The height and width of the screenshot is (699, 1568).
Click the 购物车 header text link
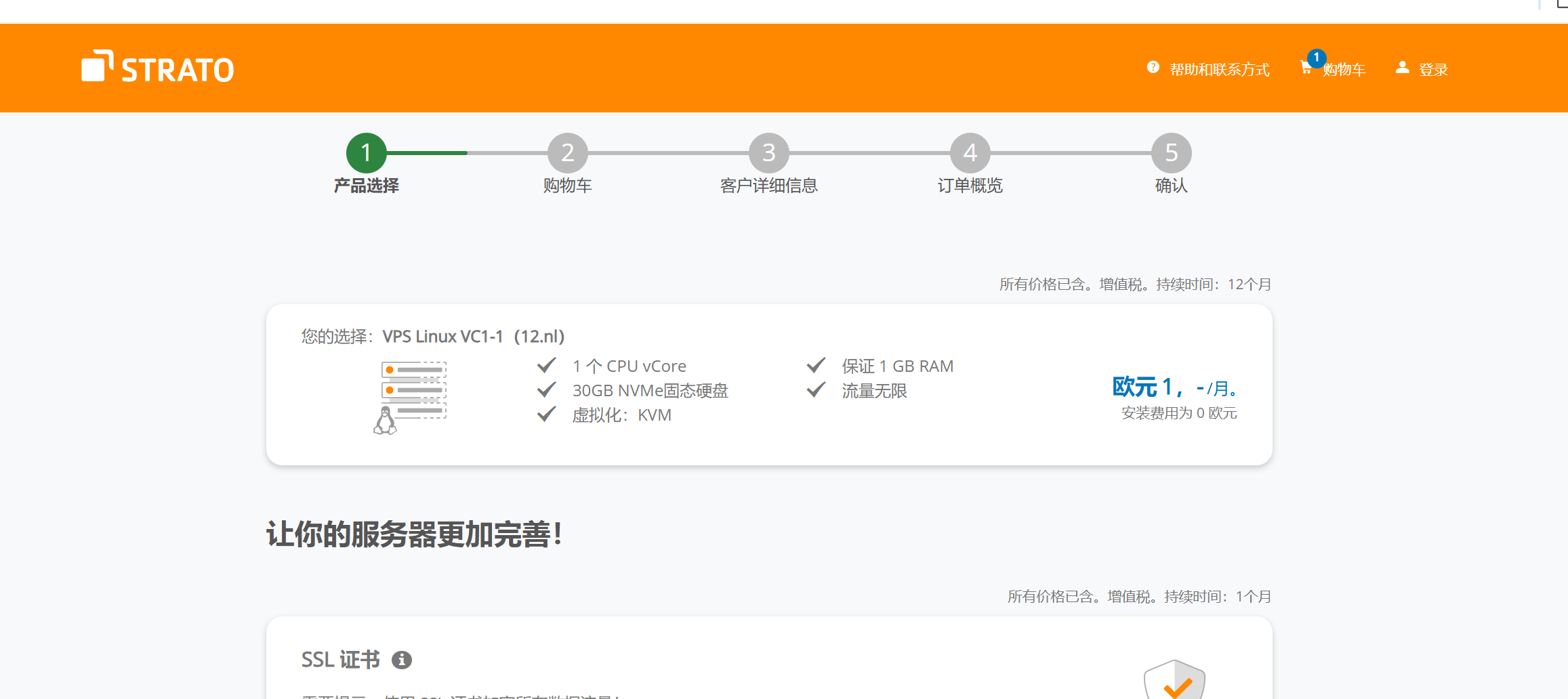pos(1344,70)
